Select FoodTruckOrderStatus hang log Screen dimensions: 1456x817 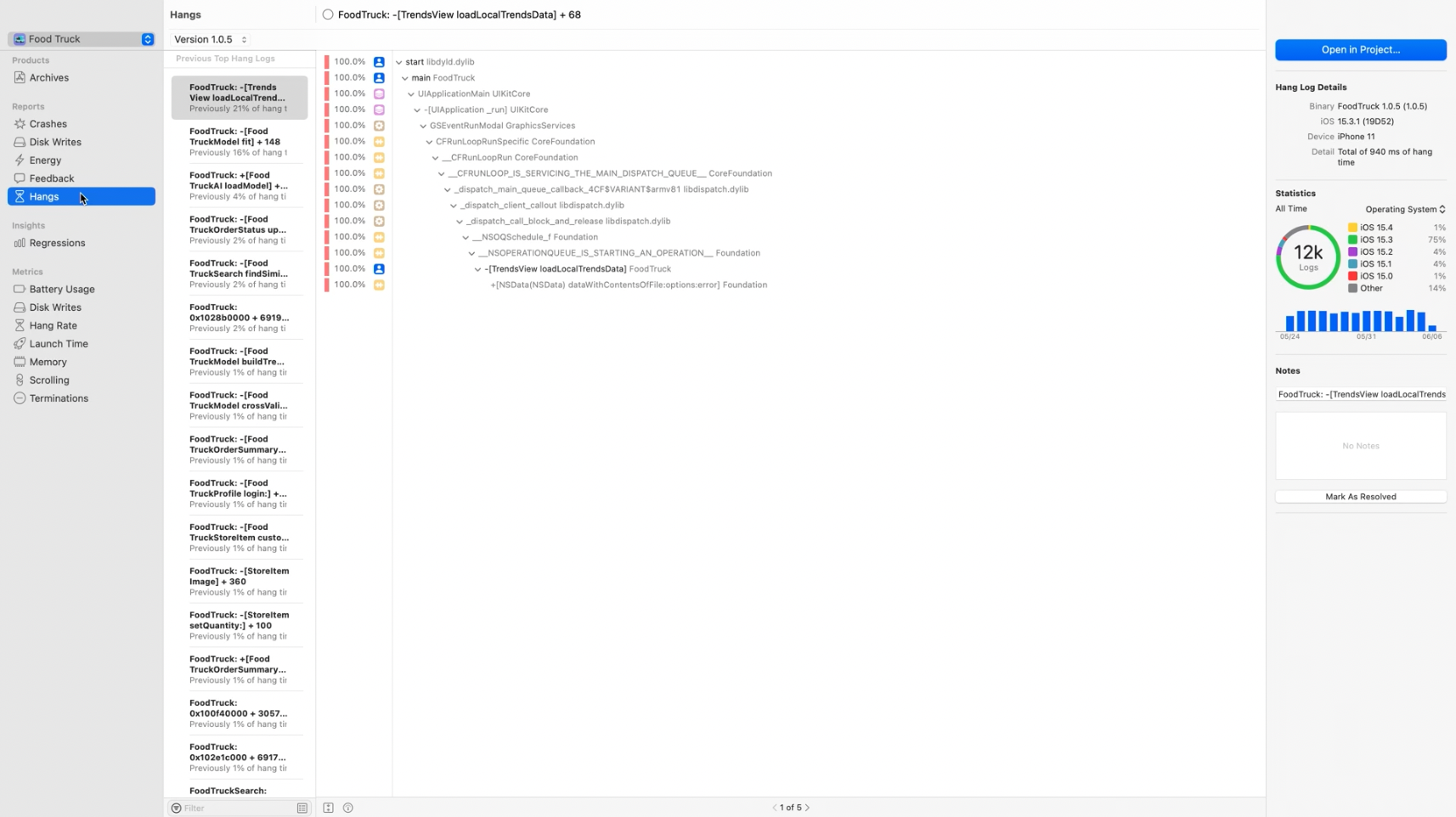click(x=240, y=230)
